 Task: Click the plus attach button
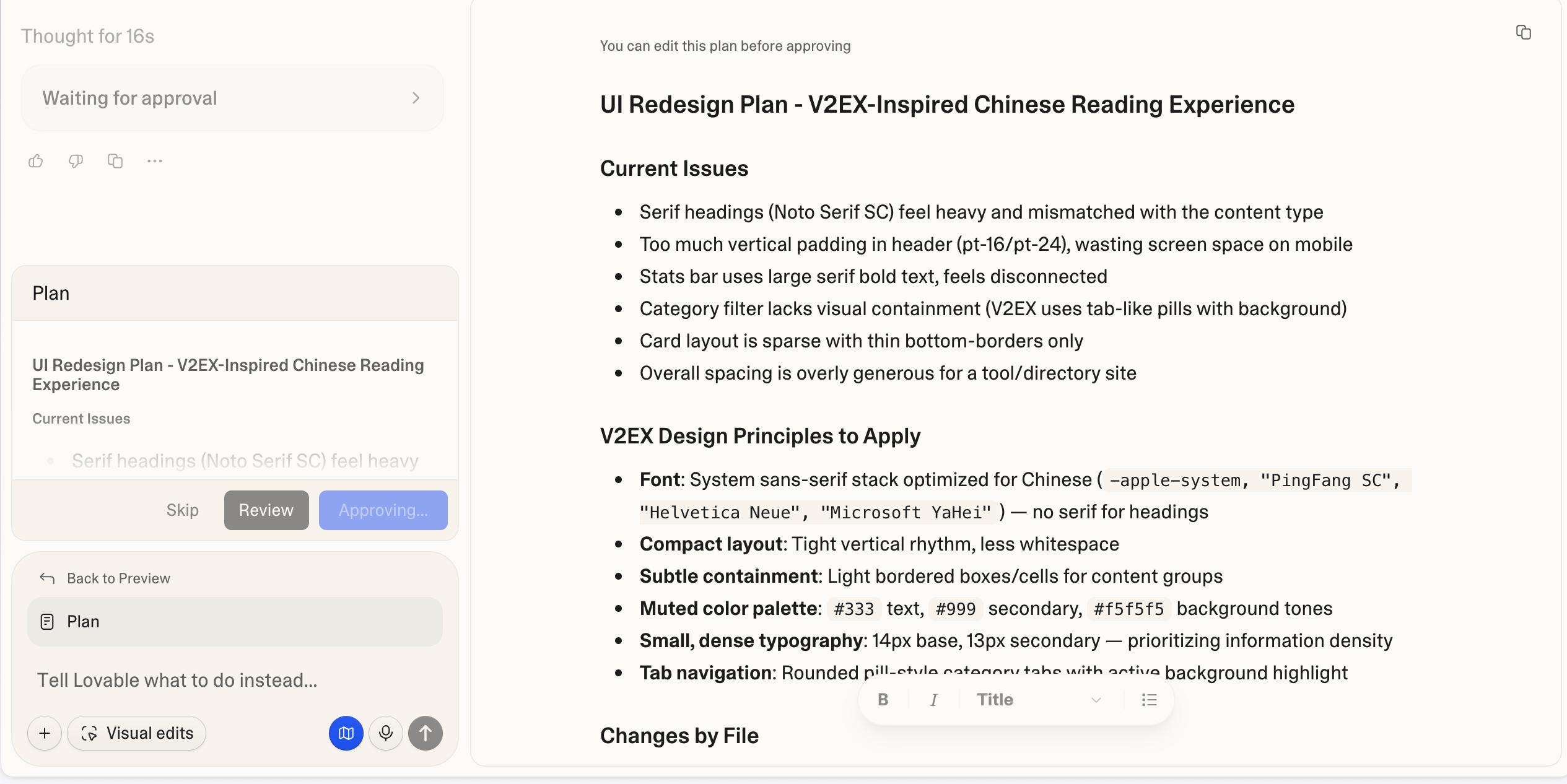pyautogui.click(x=45, y=733)
